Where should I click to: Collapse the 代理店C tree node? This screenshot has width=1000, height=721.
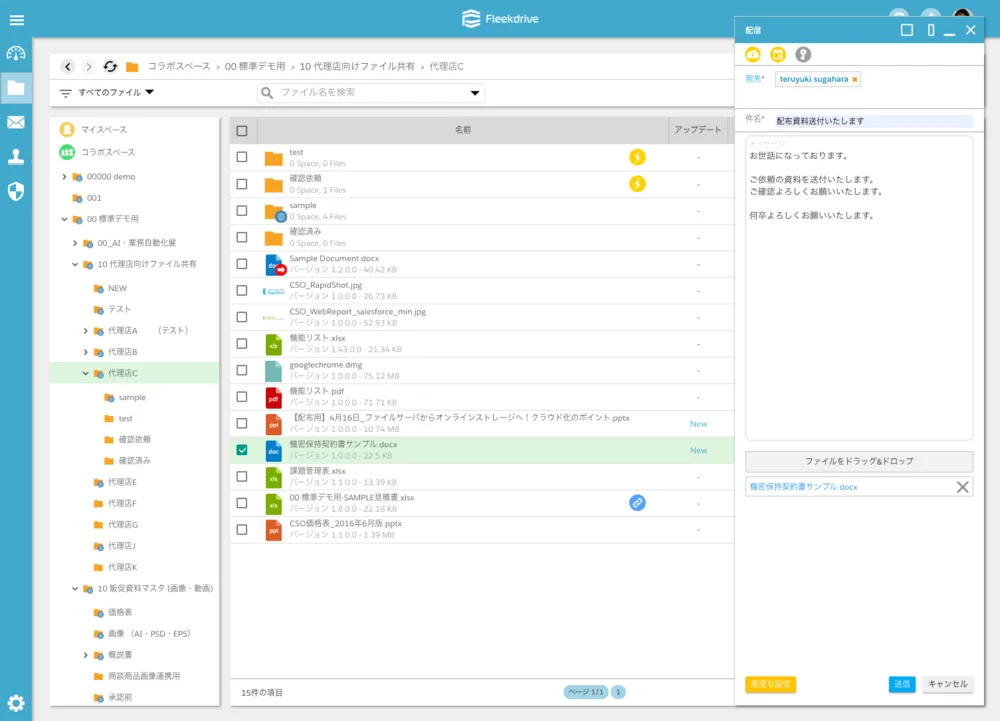pos(86,373)
